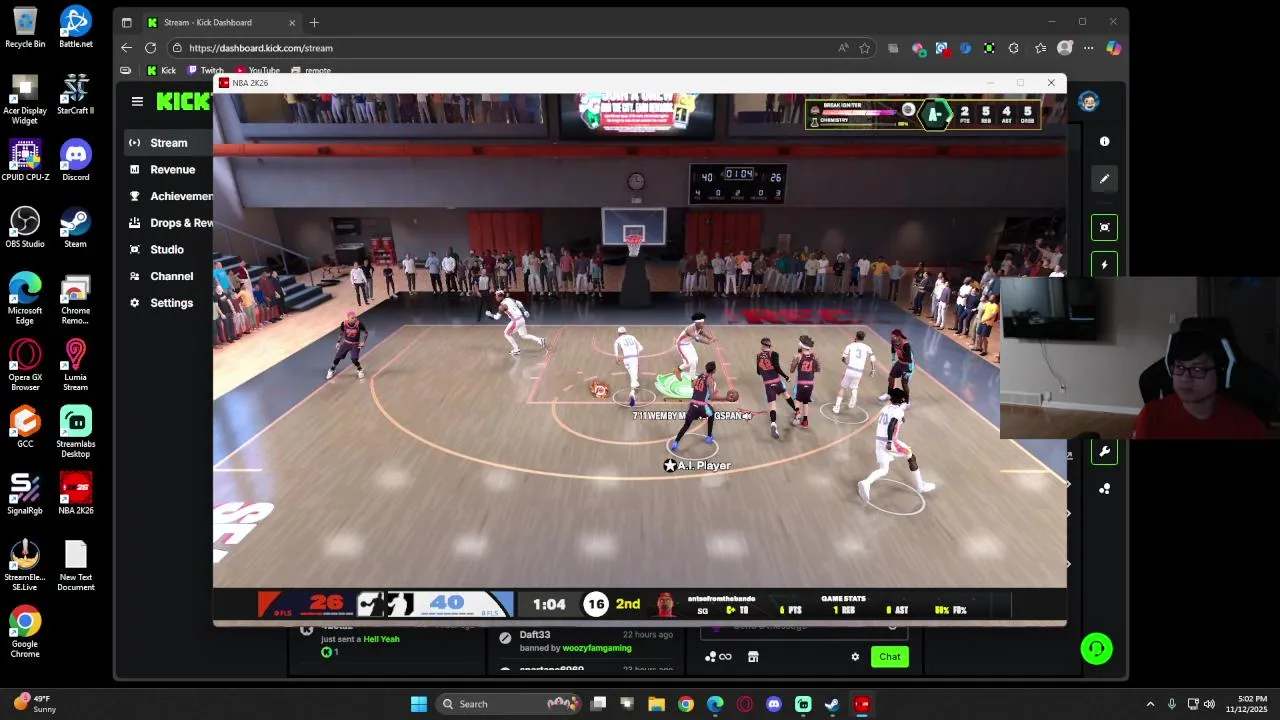This screenshot has width=1280, height=720.
Task: Show hidden system tray icons
Action: (x=1150, y=704)
